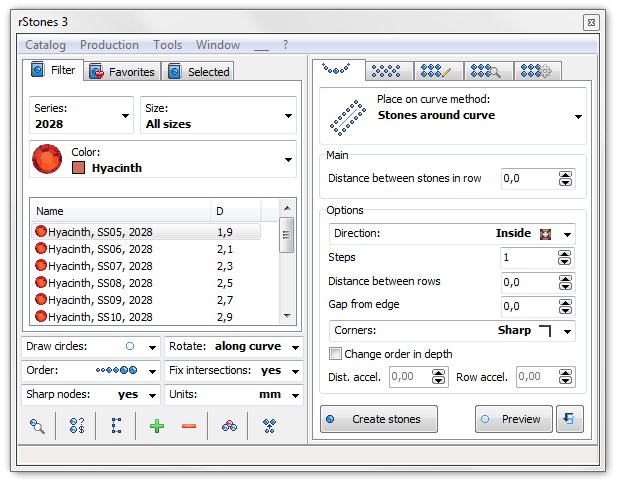The image size is (618, 481).
Task: Select row Hyacinth, SS10, 2028
Action: [146, 317]
